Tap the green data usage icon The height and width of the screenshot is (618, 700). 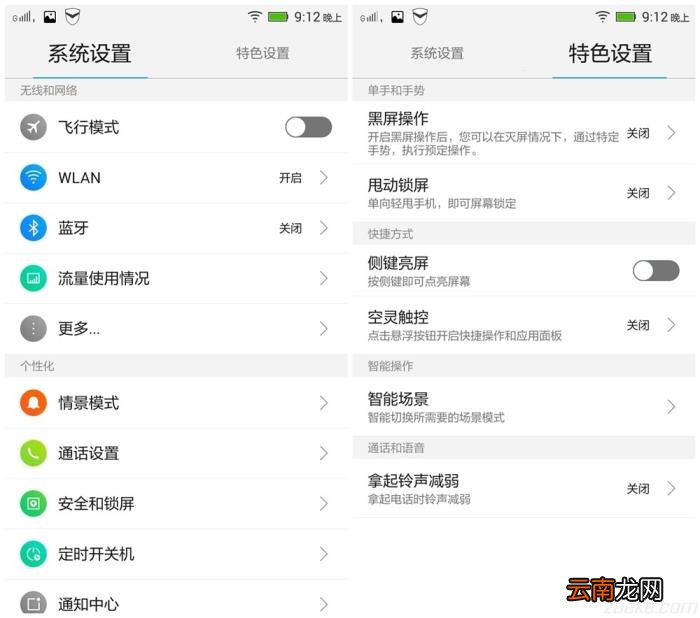point(33,278)
